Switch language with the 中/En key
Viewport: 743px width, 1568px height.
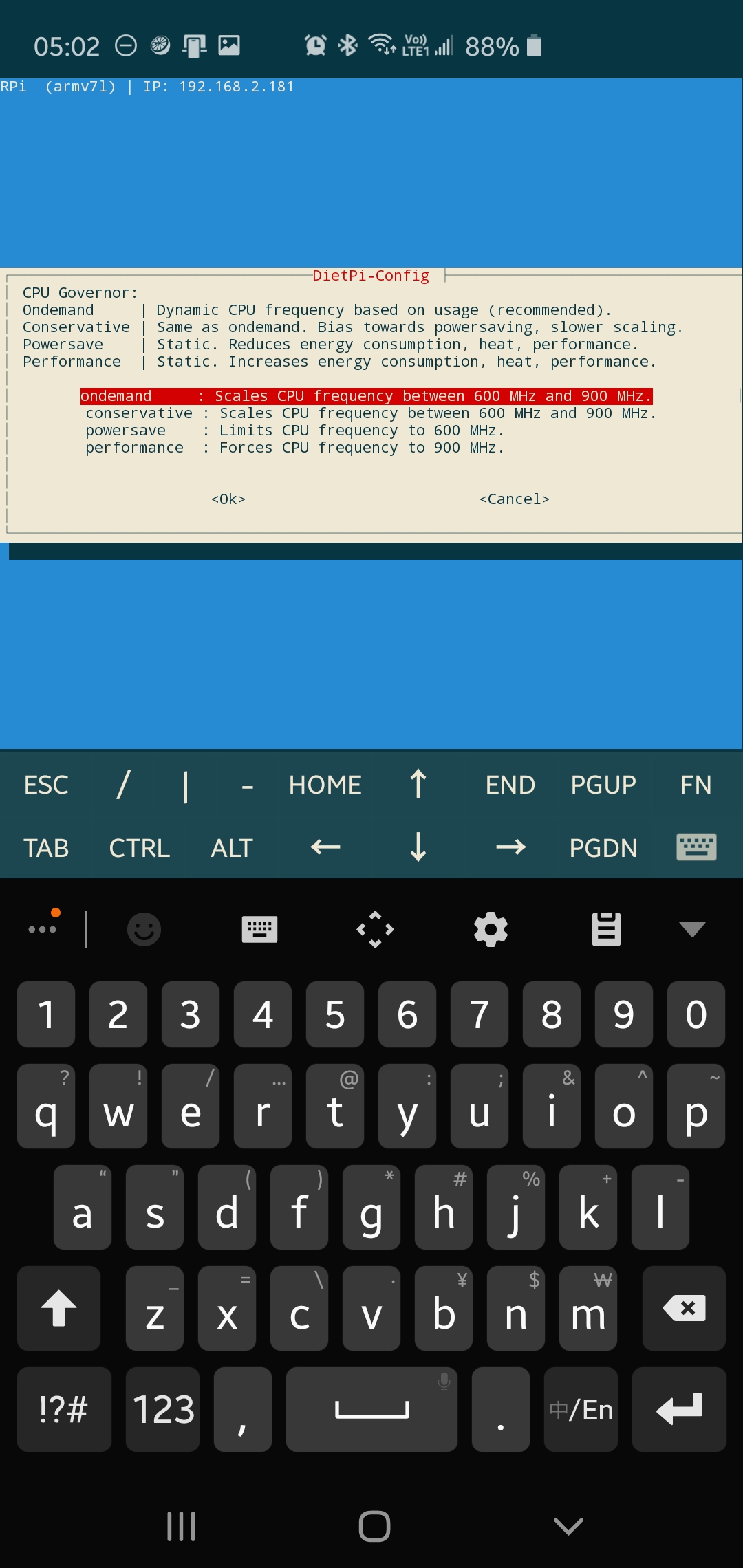[581, 1409]
